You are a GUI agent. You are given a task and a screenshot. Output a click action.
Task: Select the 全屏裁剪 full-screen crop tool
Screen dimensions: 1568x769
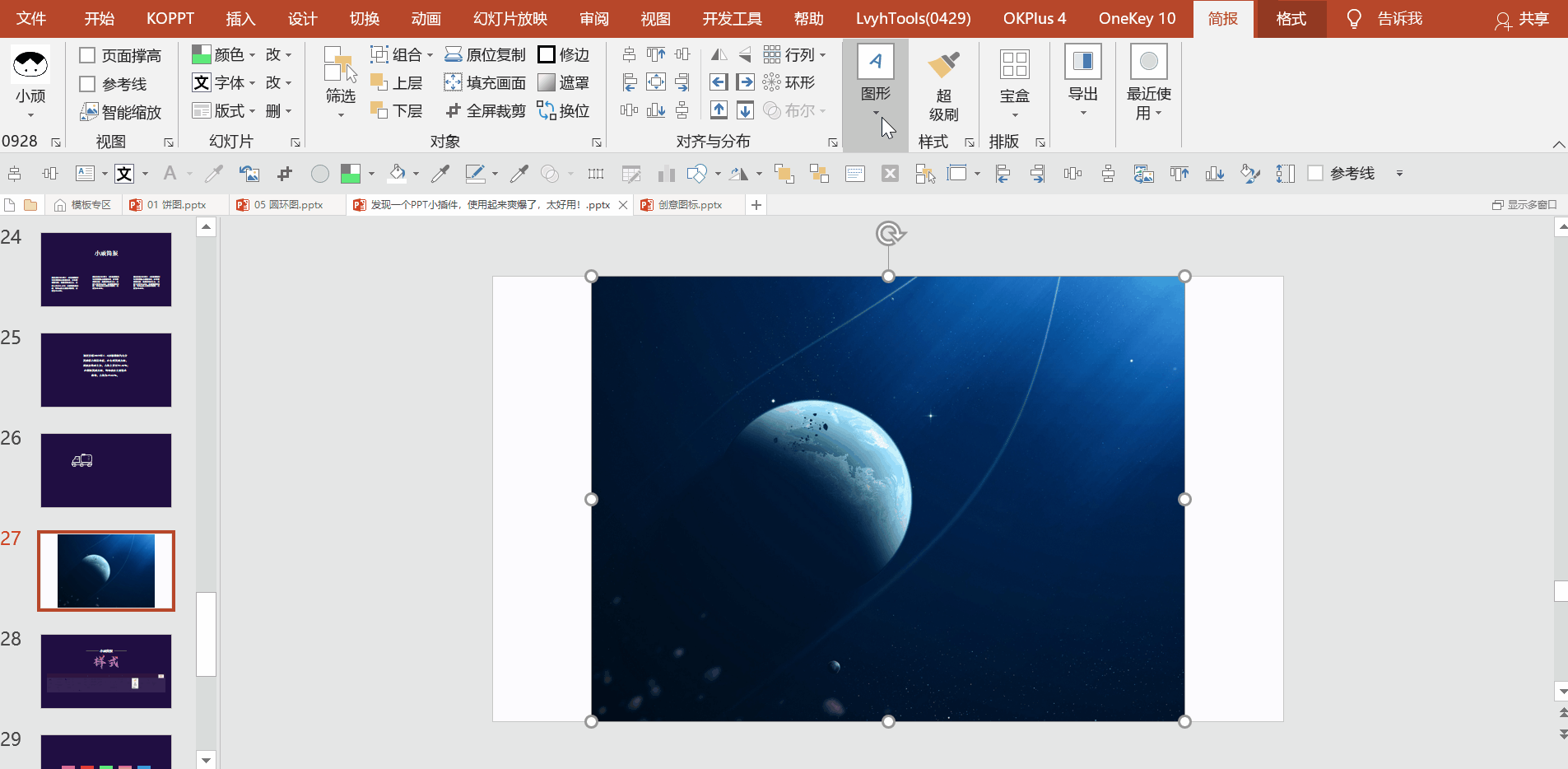coord(454,110)
